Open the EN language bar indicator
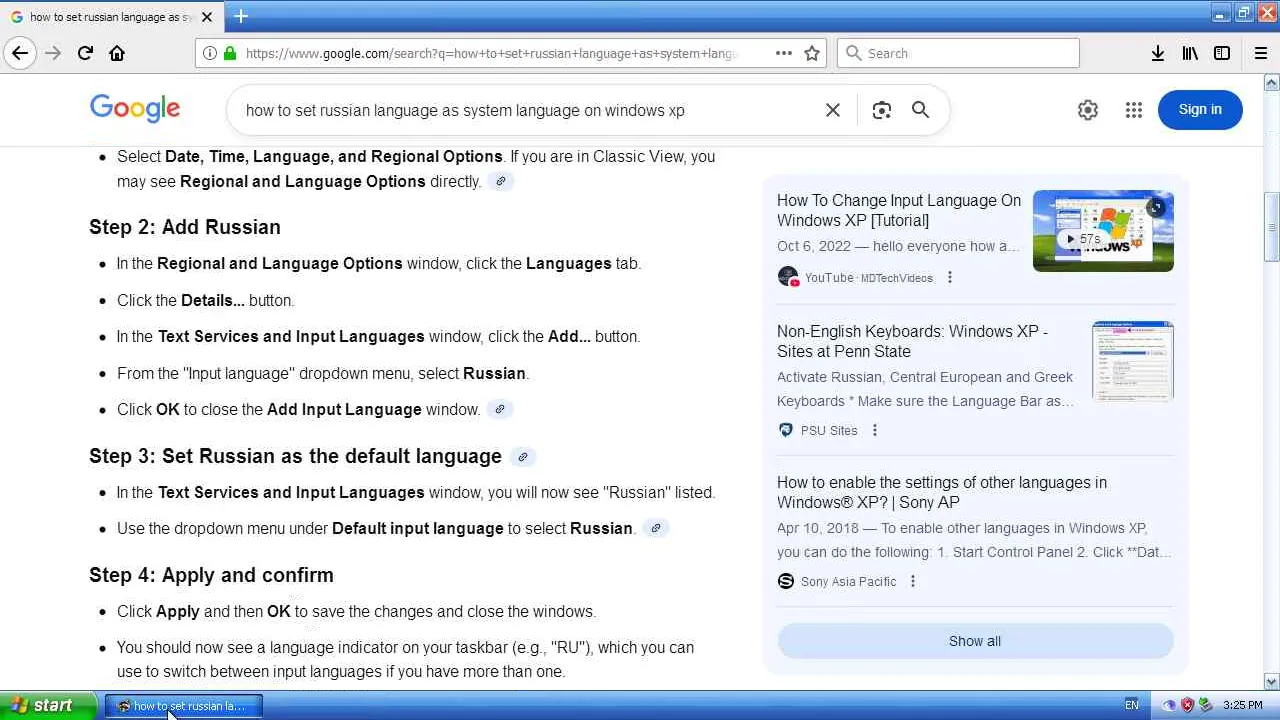 (x=1132, y=705)
